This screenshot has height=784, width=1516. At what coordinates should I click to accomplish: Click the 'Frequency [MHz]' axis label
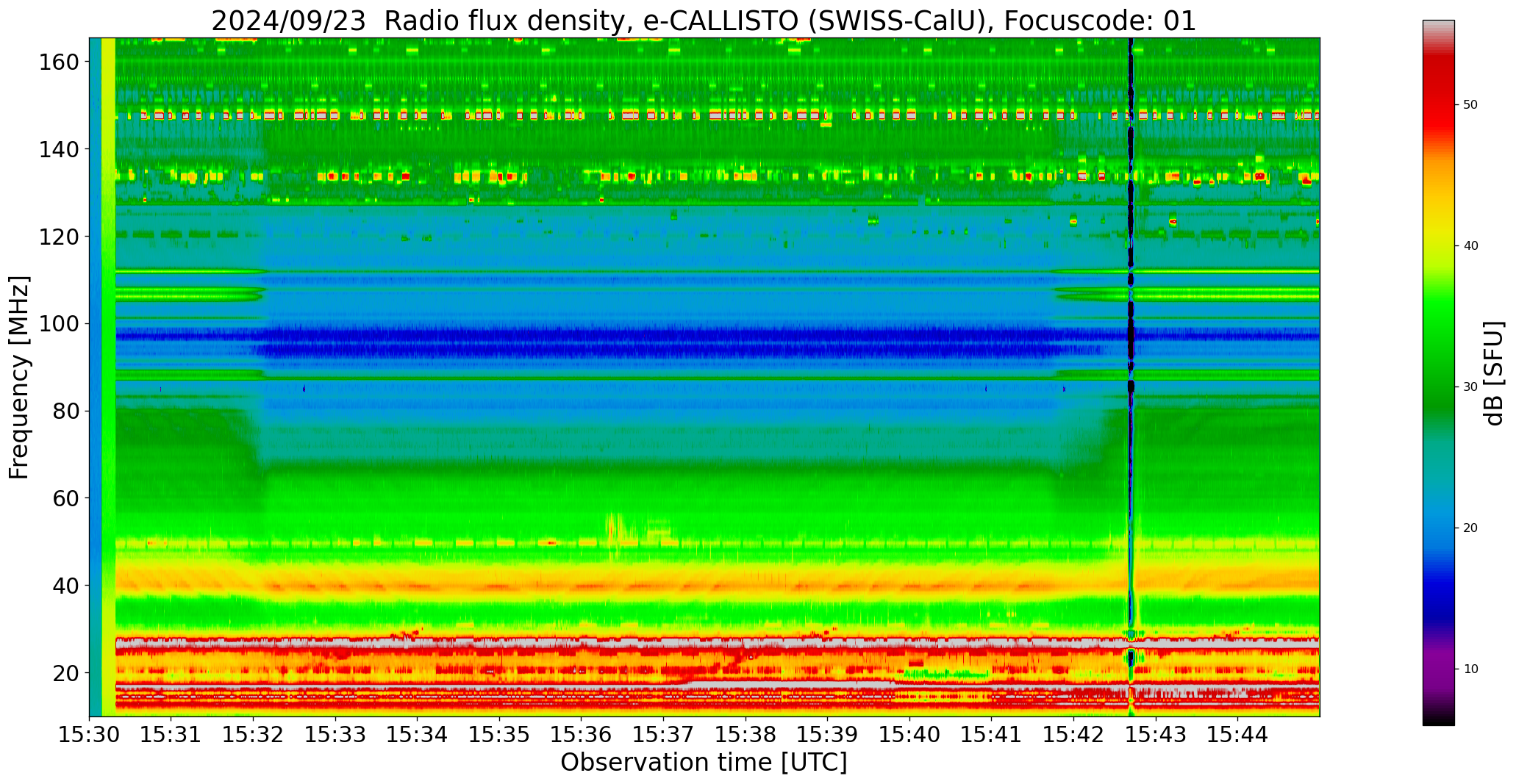(20, 377)
